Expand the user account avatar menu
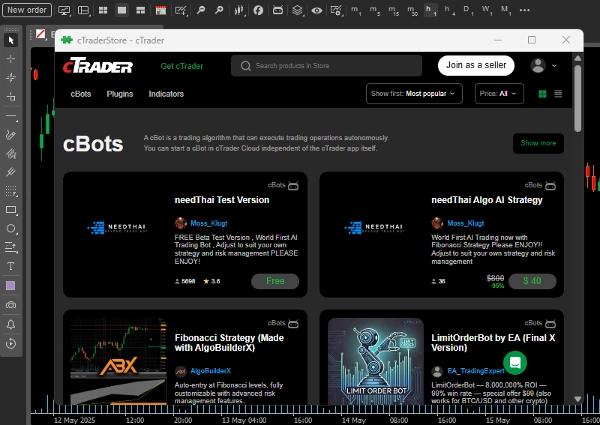Screen dimensions: 600x425 tap(543, 66)
